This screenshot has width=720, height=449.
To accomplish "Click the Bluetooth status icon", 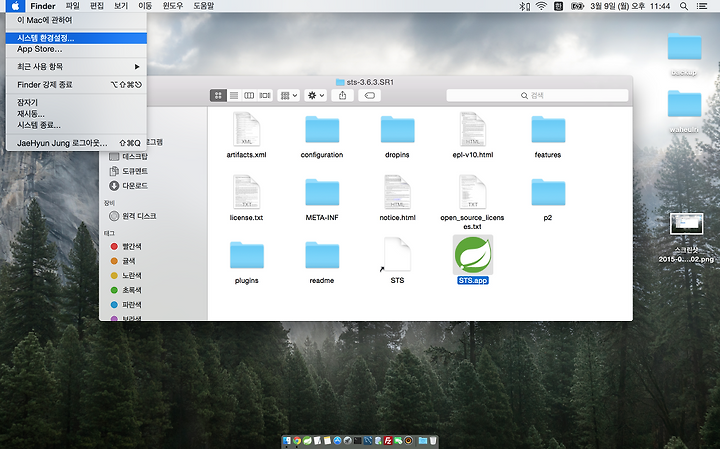I will [524, 6].
